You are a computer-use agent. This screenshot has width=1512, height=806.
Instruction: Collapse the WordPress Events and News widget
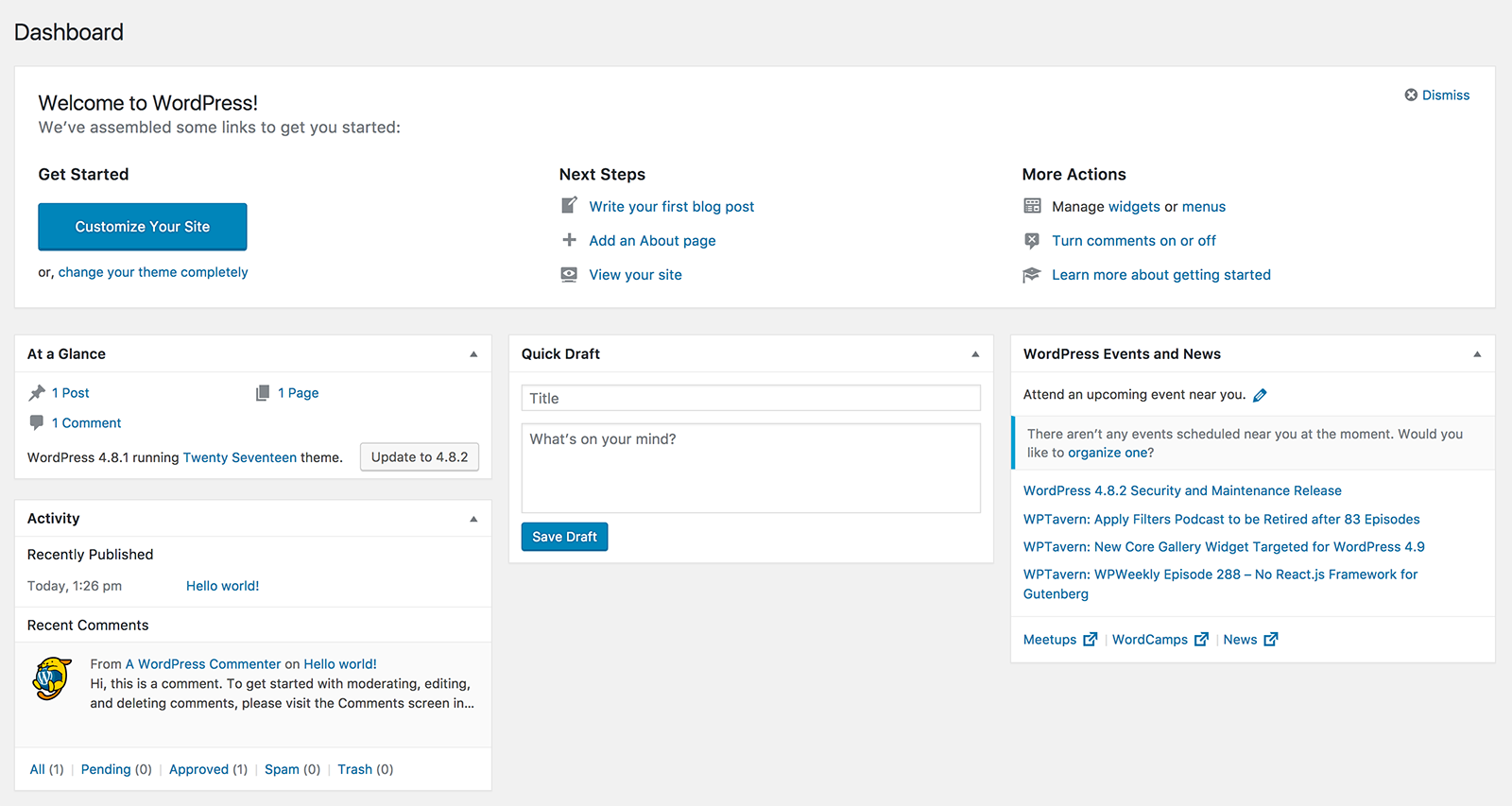pos(1477,354)
